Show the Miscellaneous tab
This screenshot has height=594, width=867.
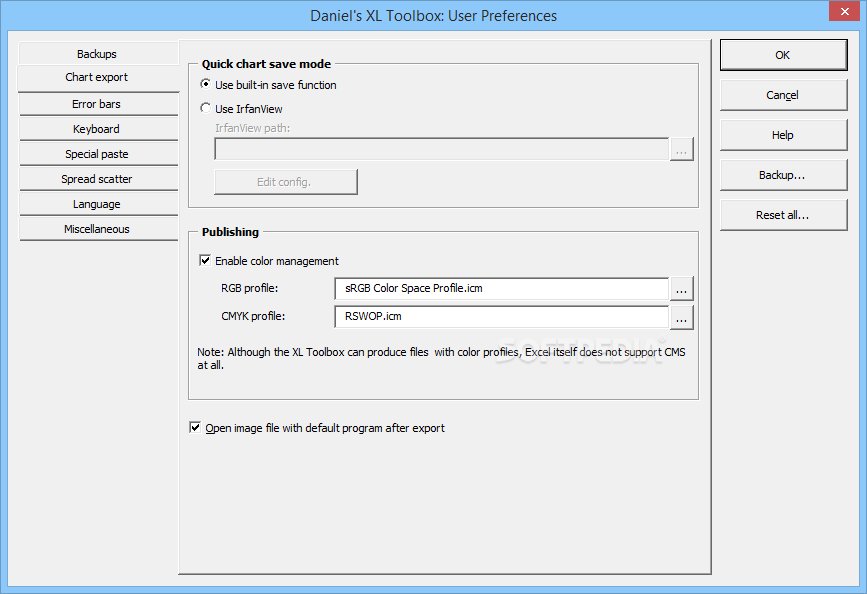tap(98, 229)
